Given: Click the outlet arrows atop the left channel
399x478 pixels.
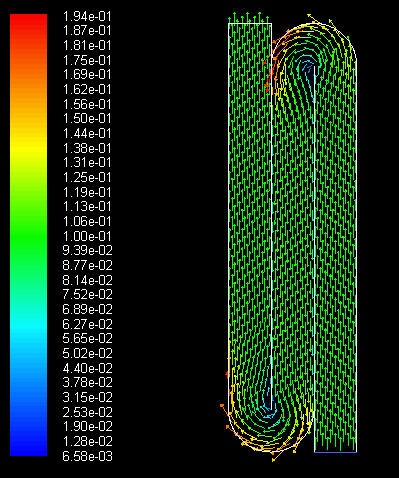Looking at the screenshot, I should pos(250,17).
